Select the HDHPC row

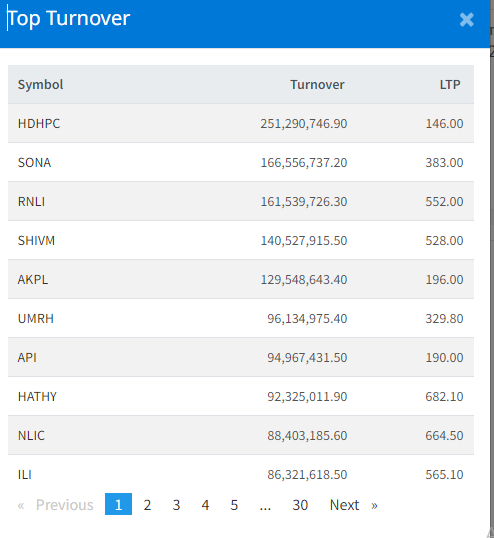241,123
